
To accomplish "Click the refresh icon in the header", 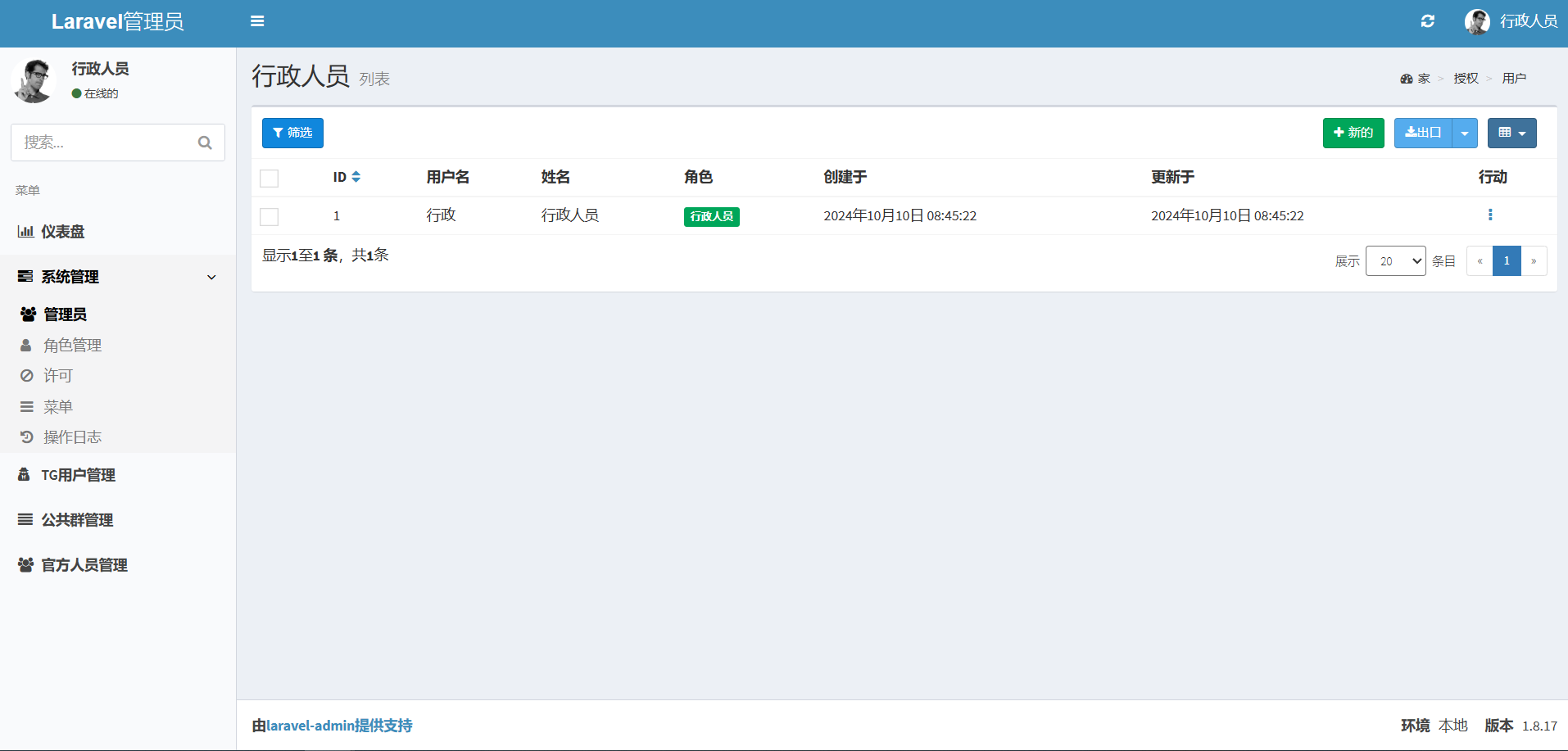I will (x=1427, y=21).
